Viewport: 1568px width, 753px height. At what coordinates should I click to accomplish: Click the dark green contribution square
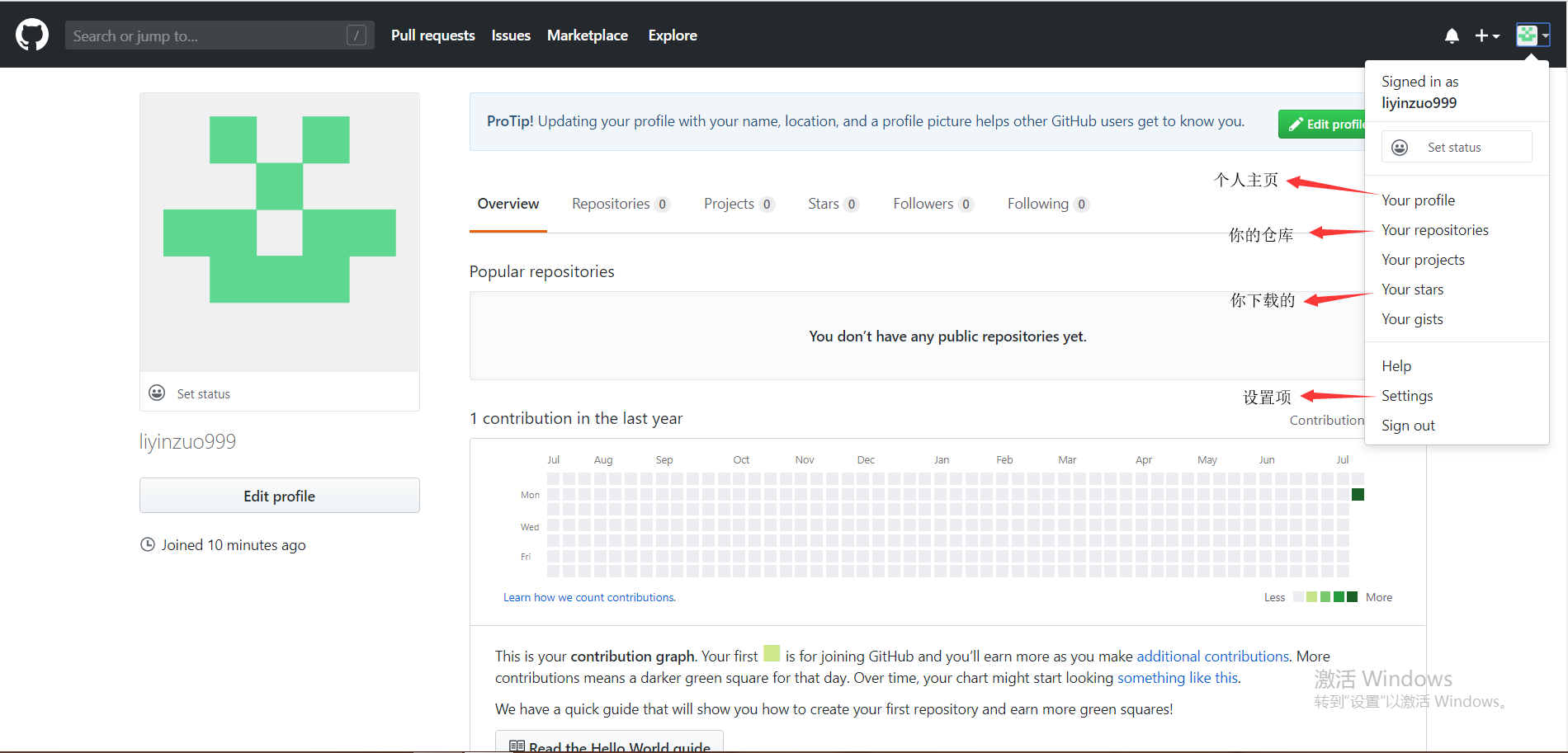pos(1358,495)
